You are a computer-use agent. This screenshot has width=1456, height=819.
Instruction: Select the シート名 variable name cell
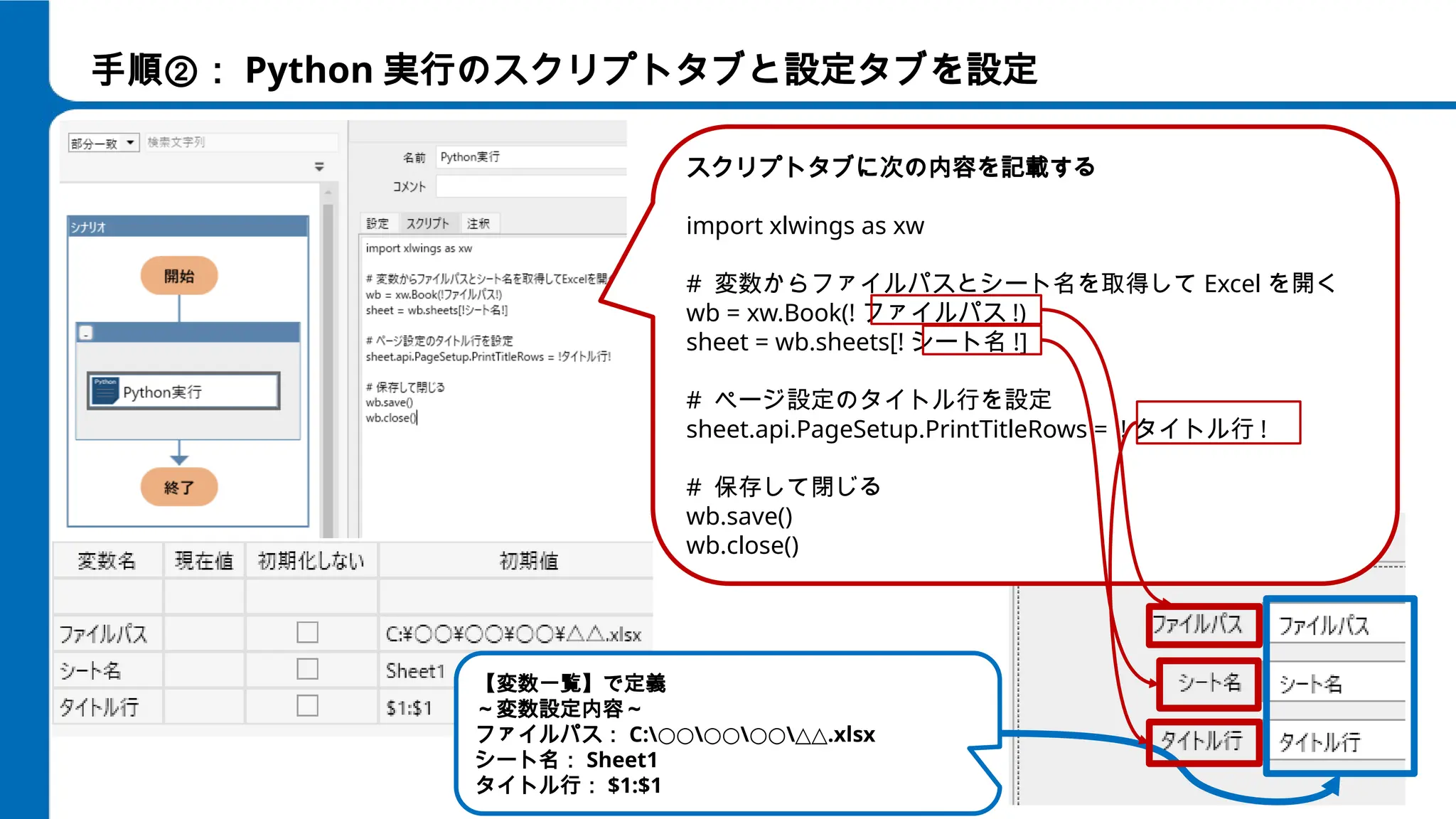click(107, 670)
